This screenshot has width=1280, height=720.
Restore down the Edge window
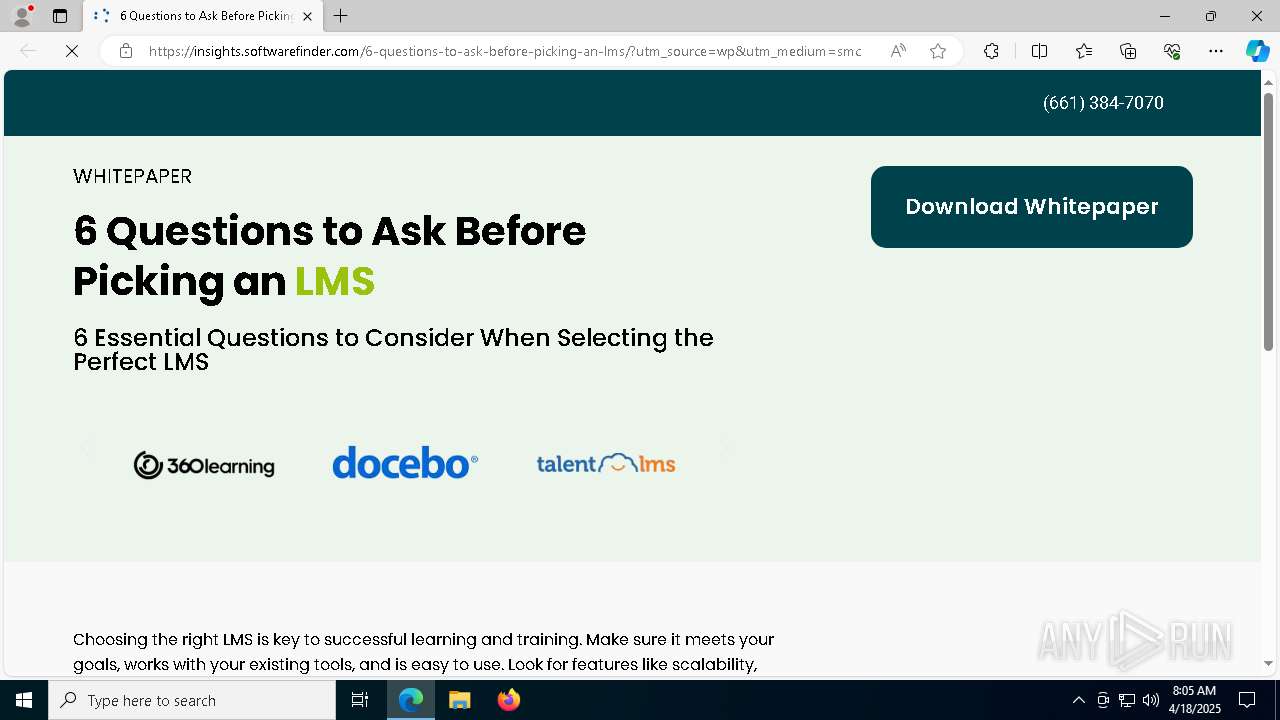point(1210,16)
